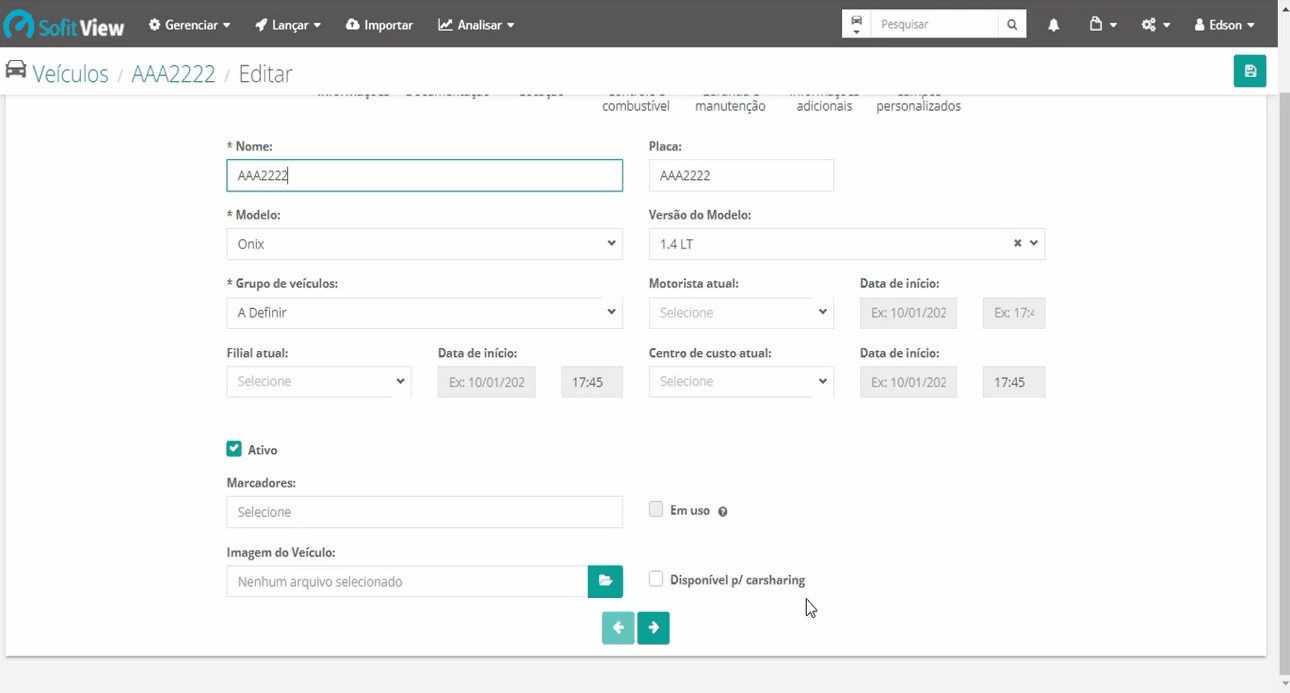
Task: Open the Edson user menu
Action: (1224, 25)
